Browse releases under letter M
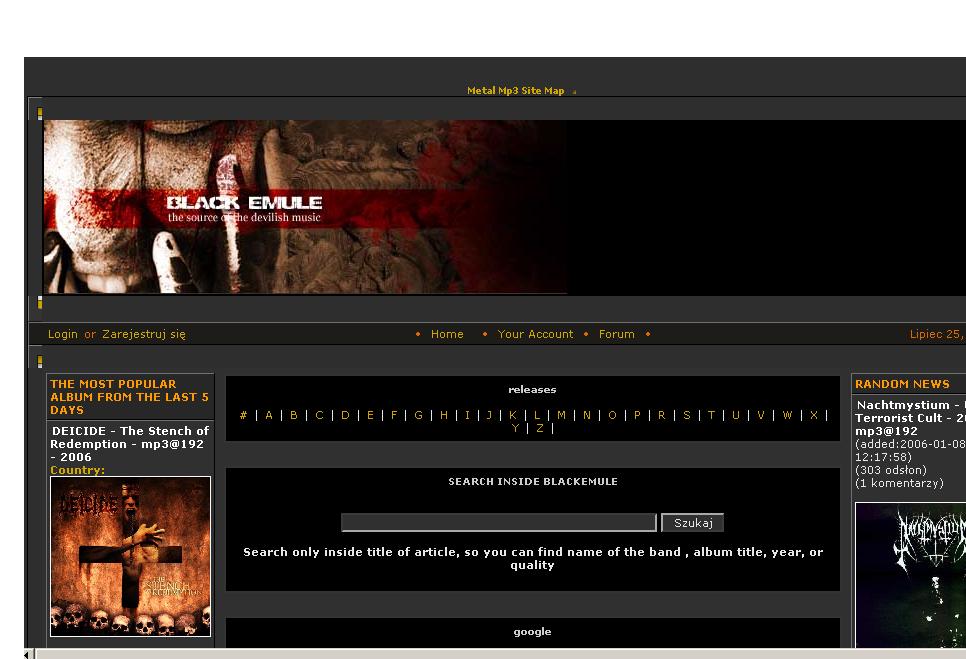 click(561, 415)
